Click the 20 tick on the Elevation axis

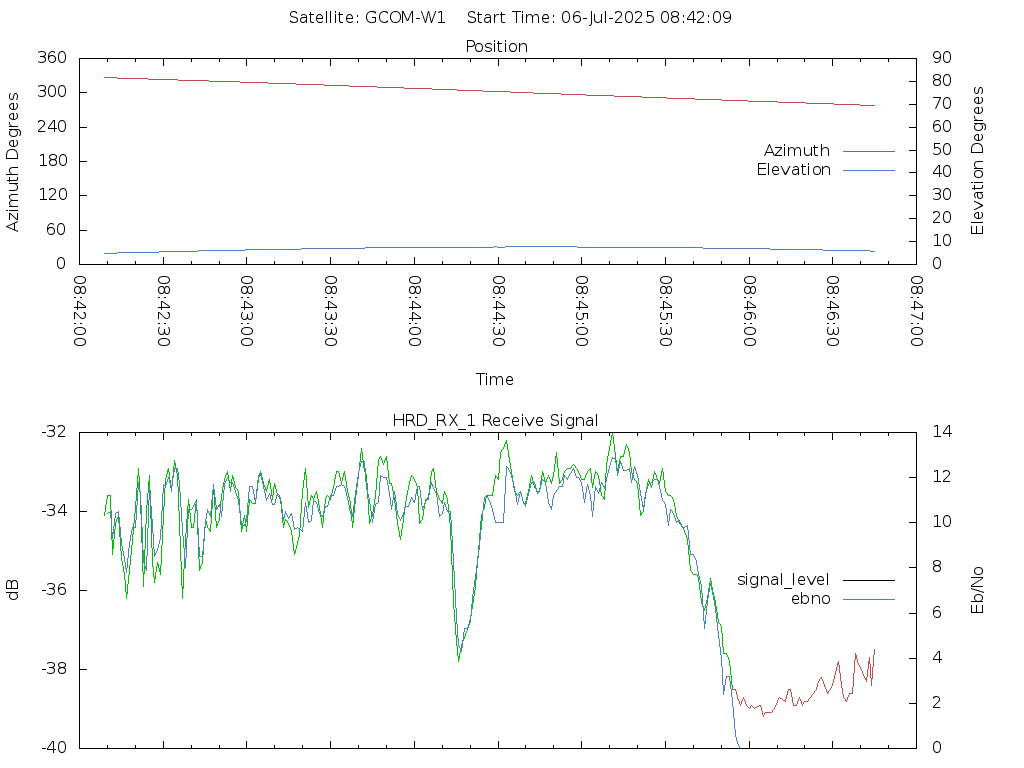click(x=942, y=218)
